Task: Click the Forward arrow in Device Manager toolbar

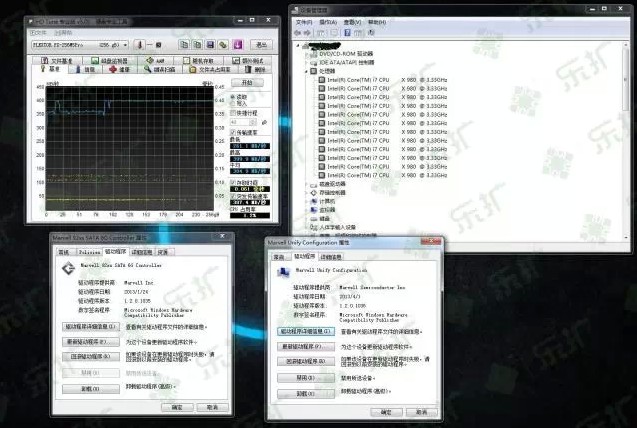Action: [307, 32]
